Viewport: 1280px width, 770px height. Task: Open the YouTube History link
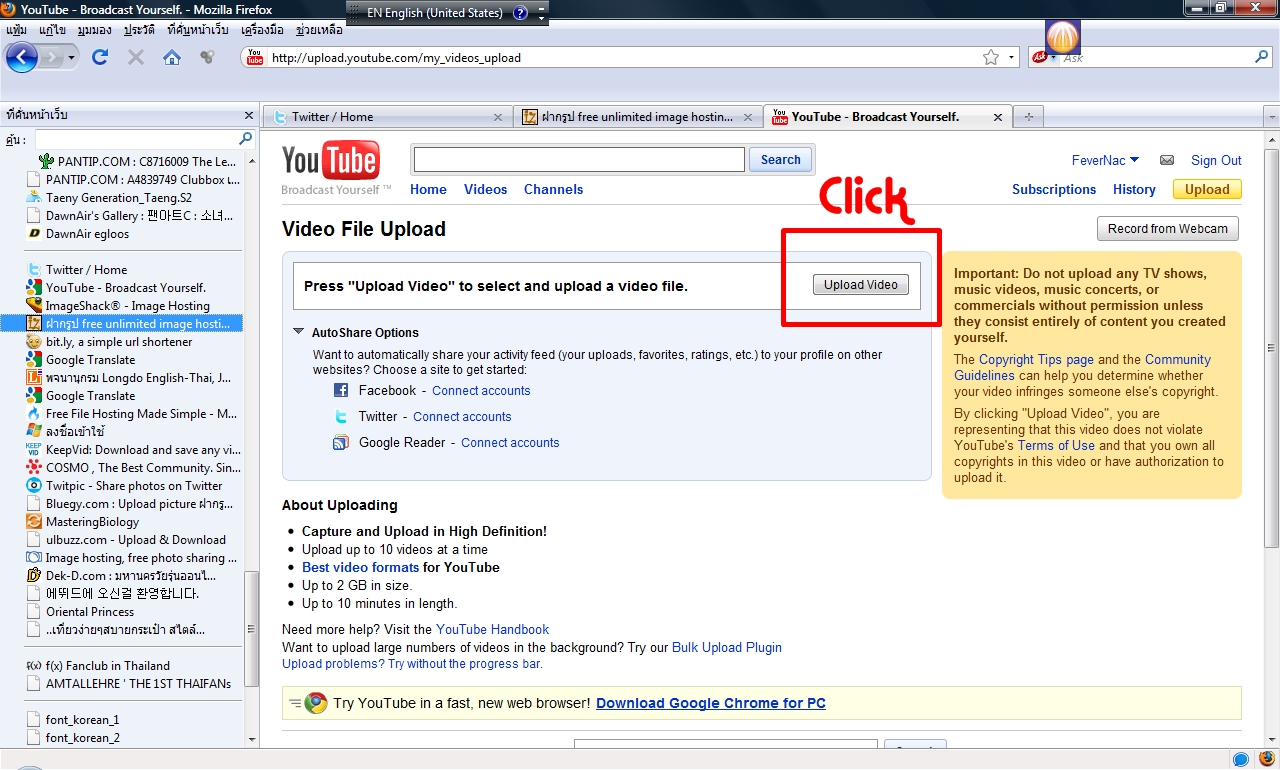(x=1134, y=189)
